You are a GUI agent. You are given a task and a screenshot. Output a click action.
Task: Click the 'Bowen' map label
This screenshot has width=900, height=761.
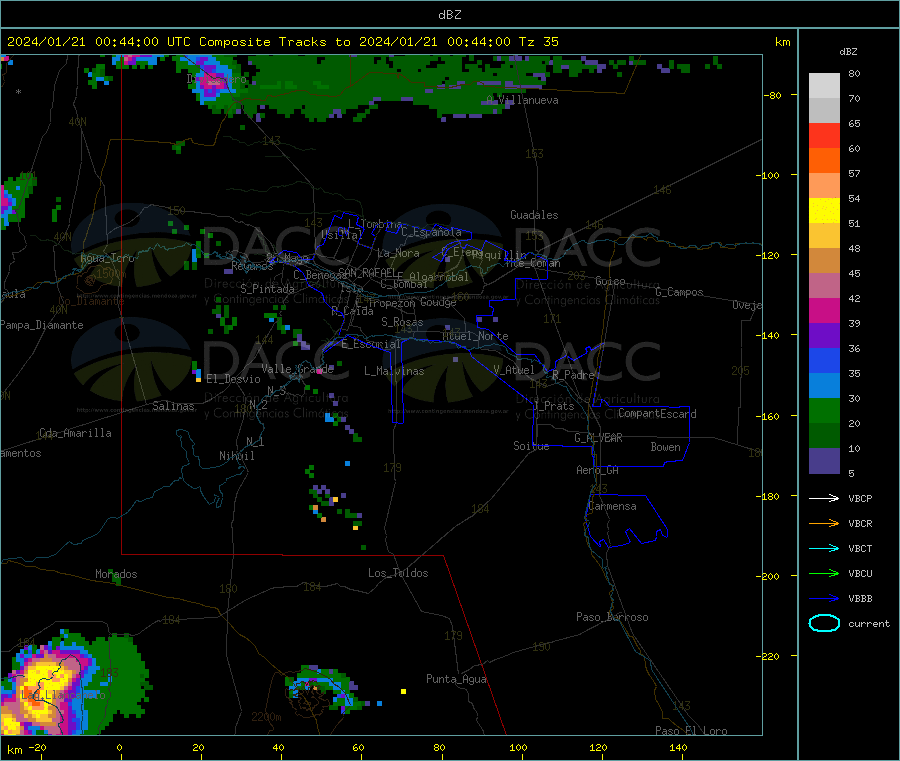pyautogui.click(x=665, y=447)
